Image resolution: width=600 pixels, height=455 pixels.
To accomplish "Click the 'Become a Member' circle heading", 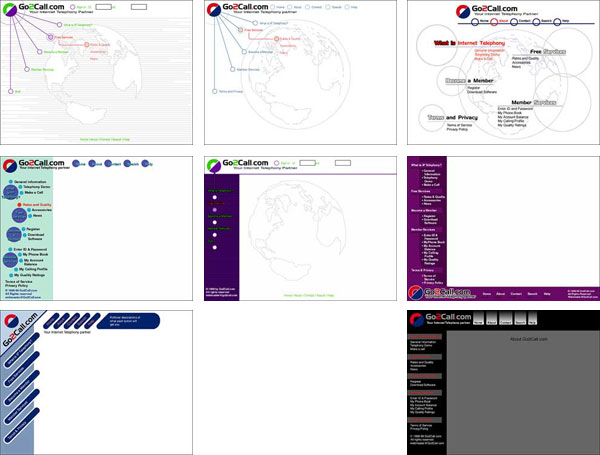I will (x=471, y=79).
